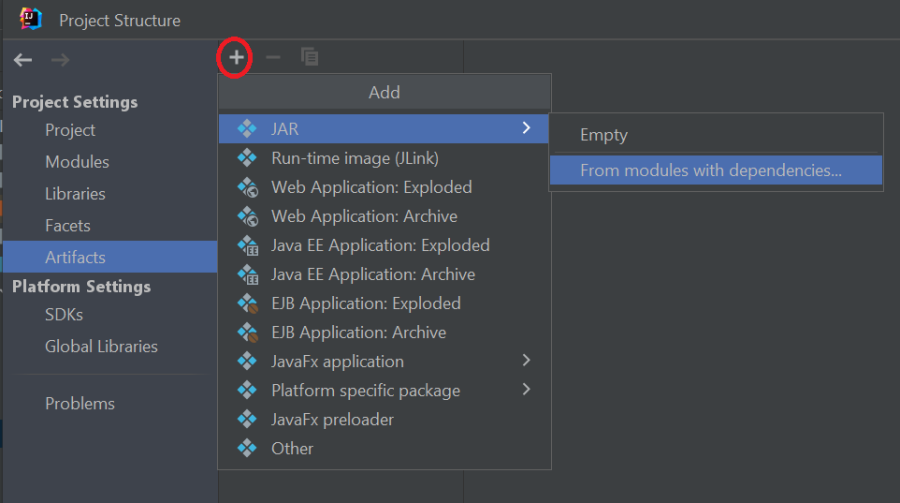Click the Copy artifact toolbar icon

pos(310,58)
